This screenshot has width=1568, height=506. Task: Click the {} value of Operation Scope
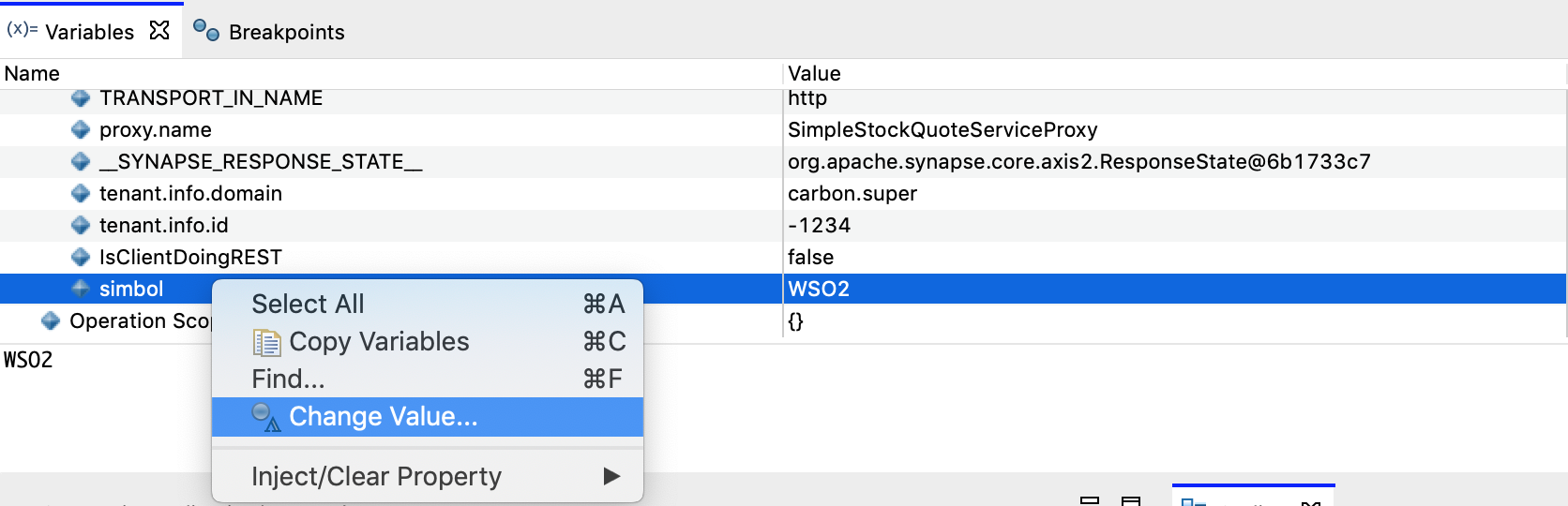tap(795, 321)
